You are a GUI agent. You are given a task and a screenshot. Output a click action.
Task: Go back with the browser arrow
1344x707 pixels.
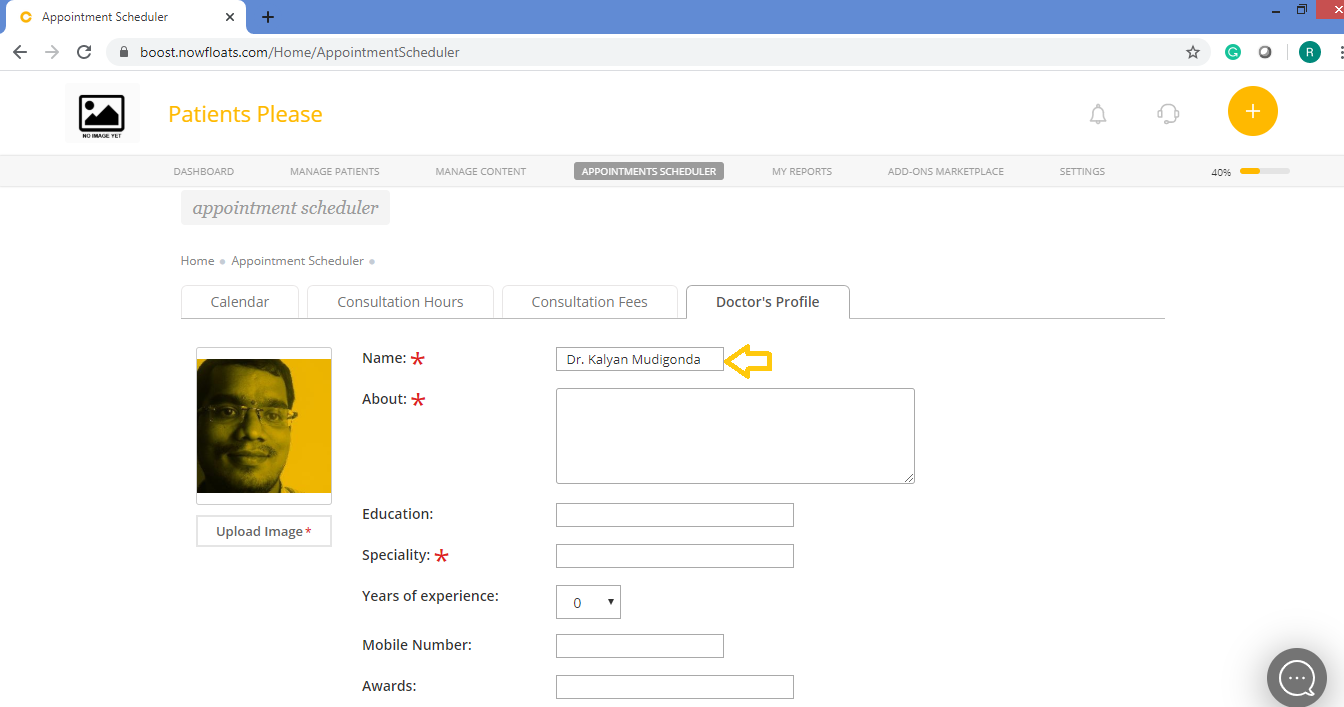[20, 52]
